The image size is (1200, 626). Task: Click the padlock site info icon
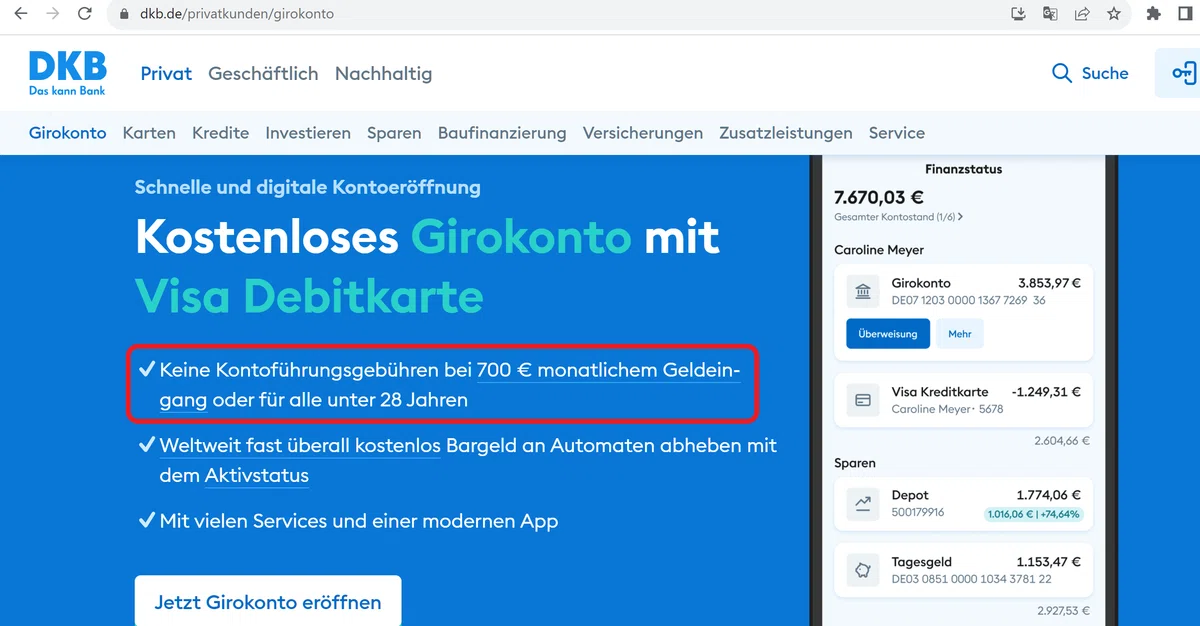click(x=124, y=14)
